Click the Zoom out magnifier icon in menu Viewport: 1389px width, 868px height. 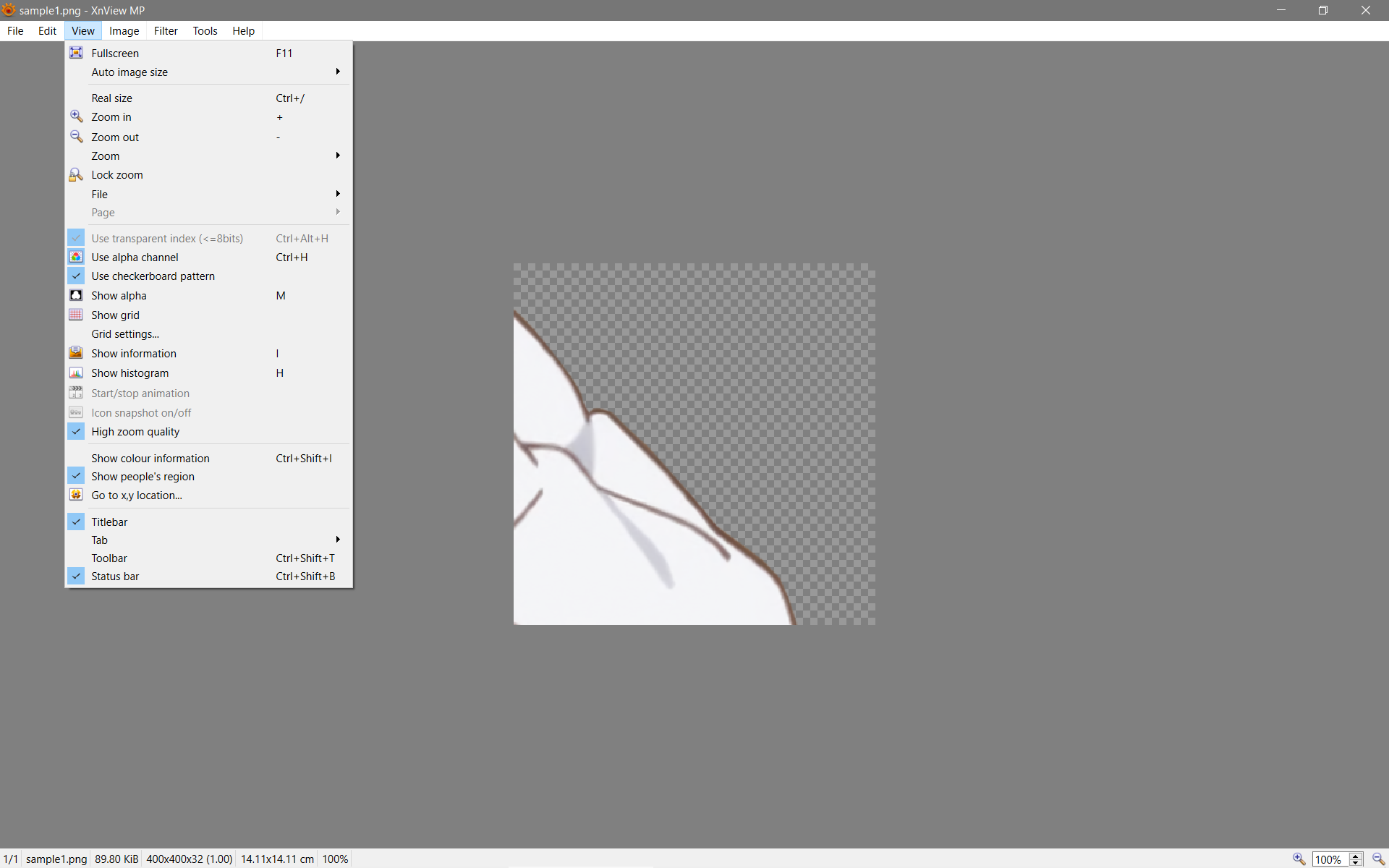[76, 137]
